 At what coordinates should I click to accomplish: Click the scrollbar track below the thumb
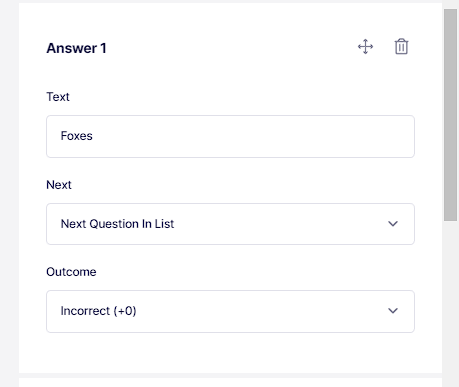(x=450, y=300)
